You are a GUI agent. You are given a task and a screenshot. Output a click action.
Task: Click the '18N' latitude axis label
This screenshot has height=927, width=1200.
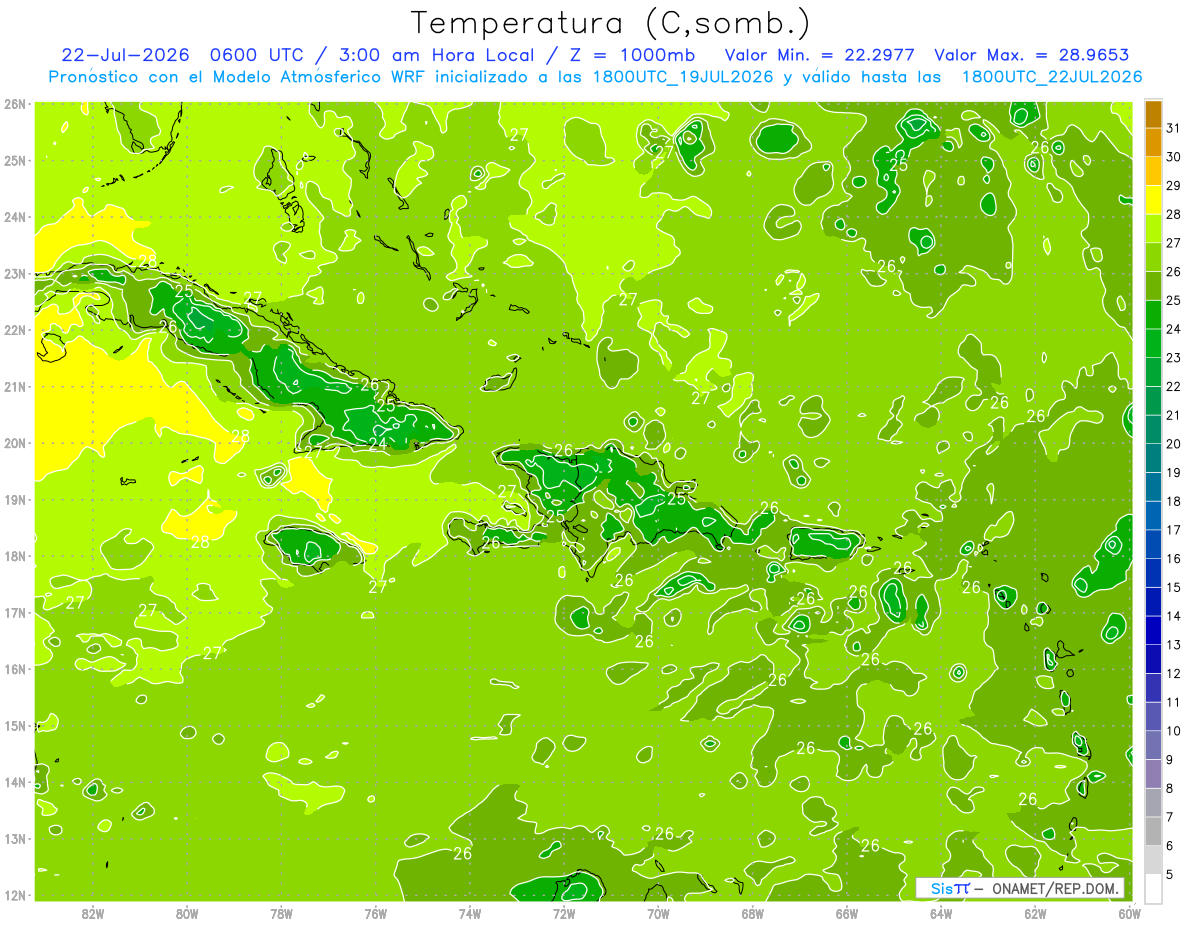(14, 556)
